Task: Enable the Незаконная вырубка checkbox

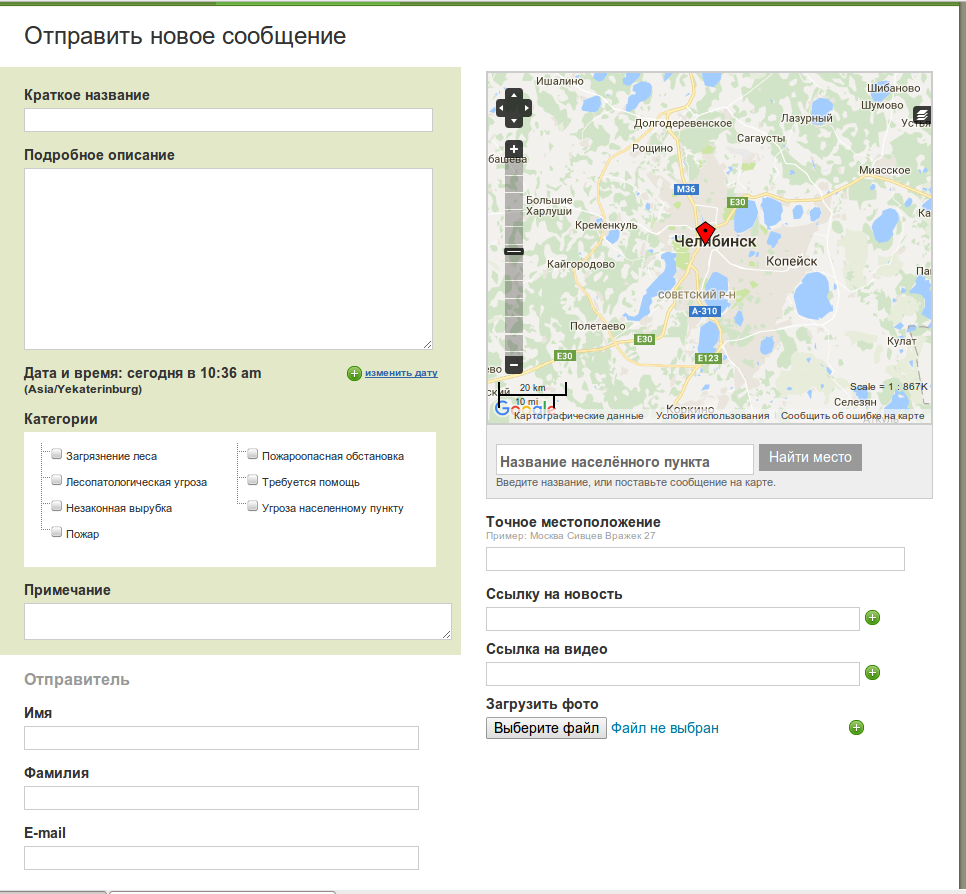Action: [x=57, y=507]
